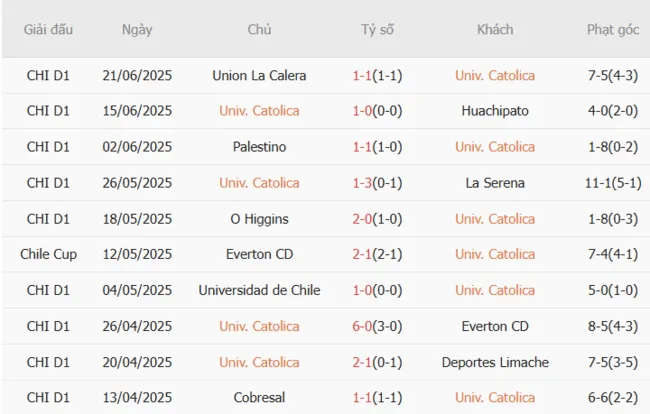
Task: Open the Huachipato team link
Action: (x=495, y=111)
